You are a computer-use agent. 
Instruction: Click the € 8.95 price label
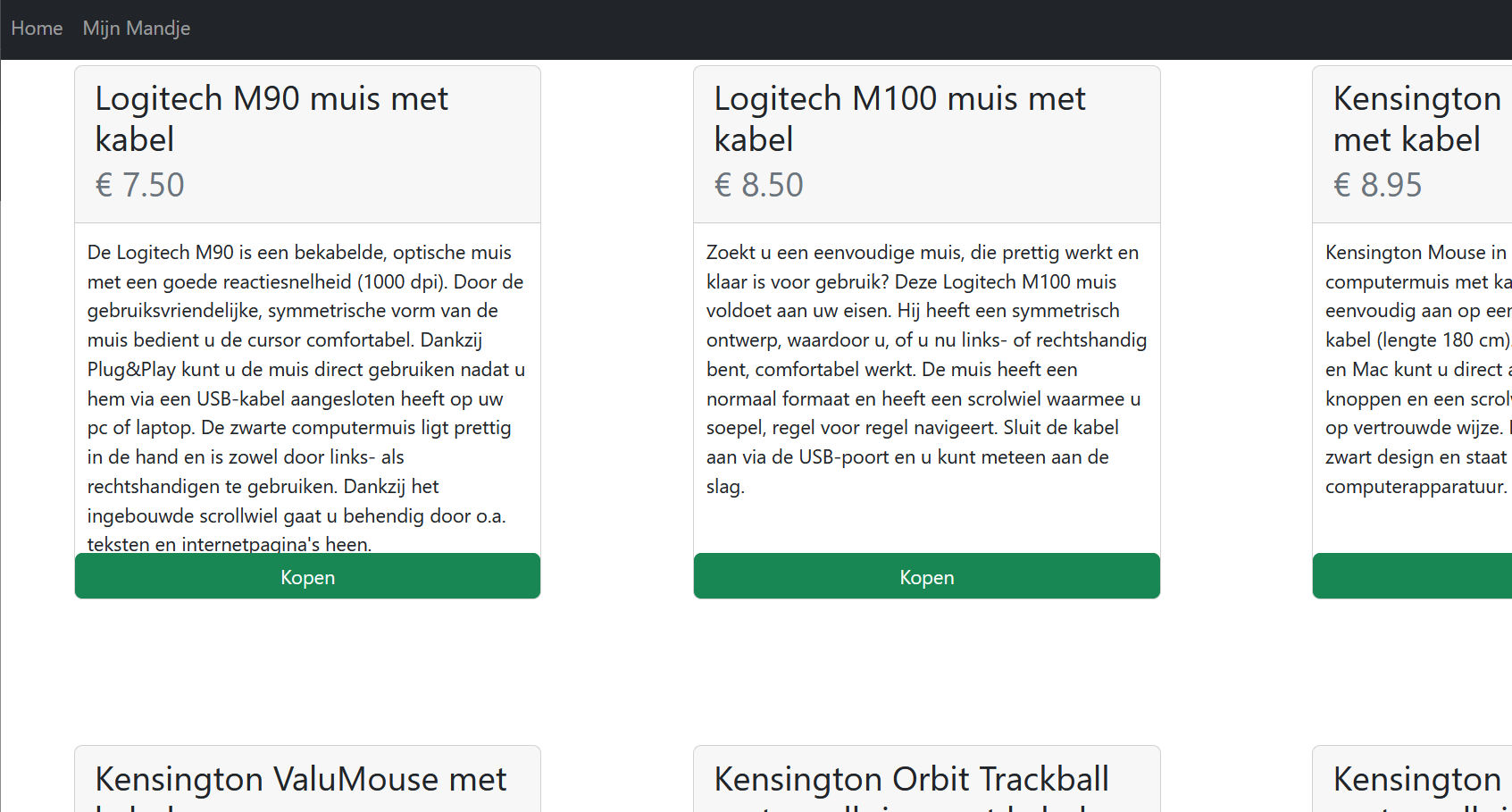1377,185
